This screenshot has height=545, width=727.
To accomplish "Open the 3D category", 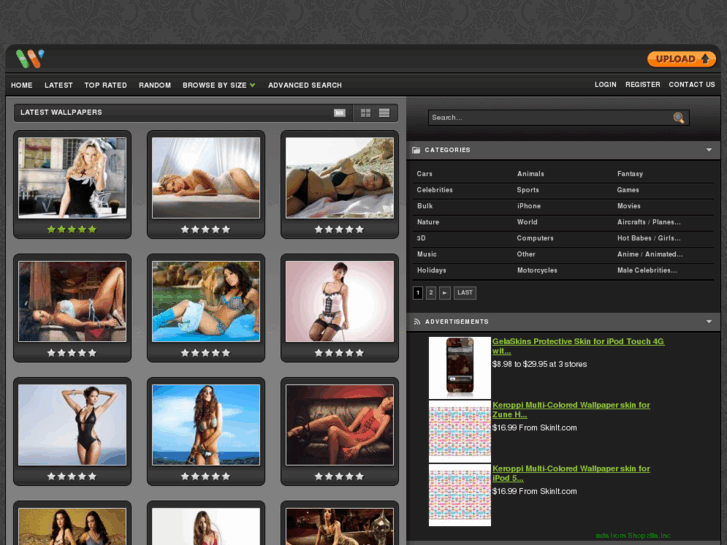I will click(421, 238).
